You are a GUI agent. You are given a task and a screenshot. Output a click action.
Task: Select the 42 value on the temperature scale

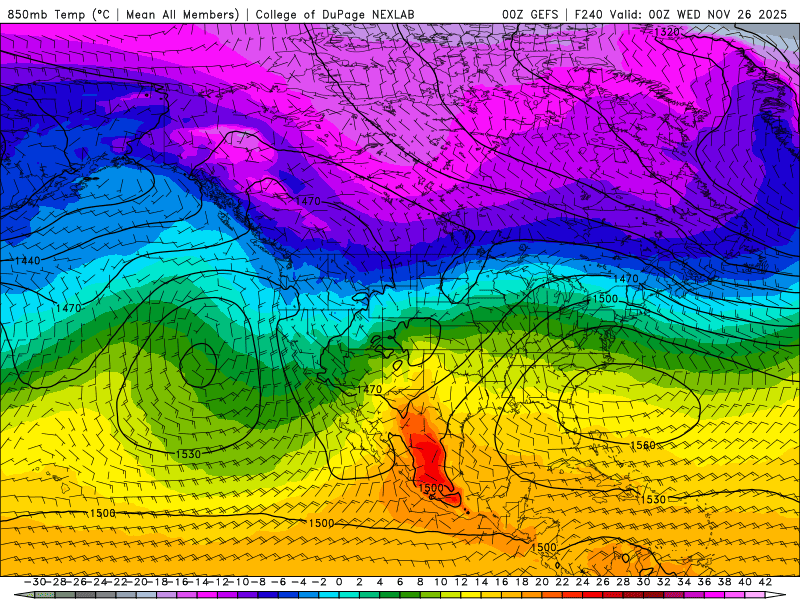tap(764, 582)
